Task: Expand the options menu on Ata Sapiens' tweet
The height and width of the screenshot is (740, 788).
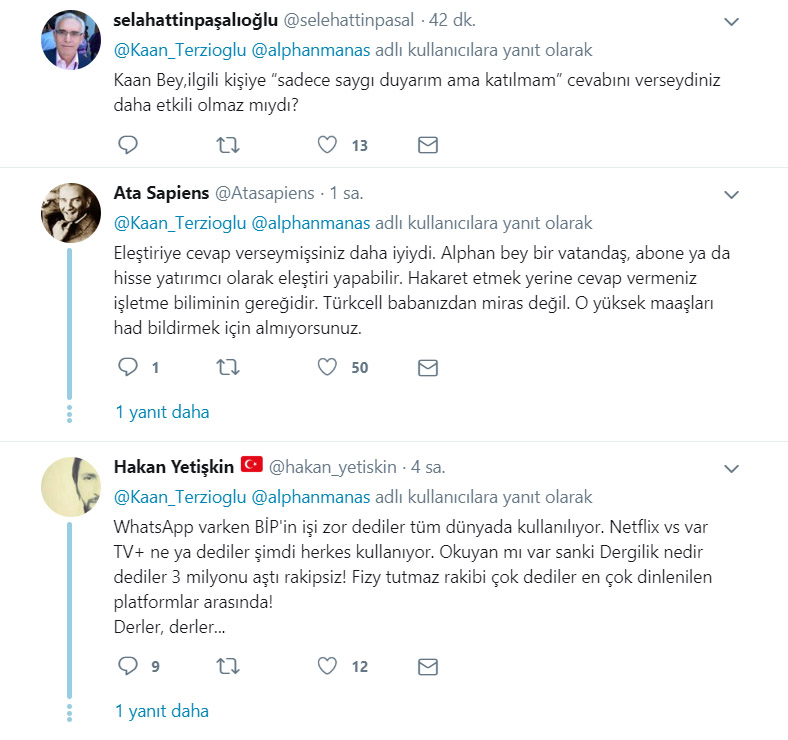Action: pos(731,194)
